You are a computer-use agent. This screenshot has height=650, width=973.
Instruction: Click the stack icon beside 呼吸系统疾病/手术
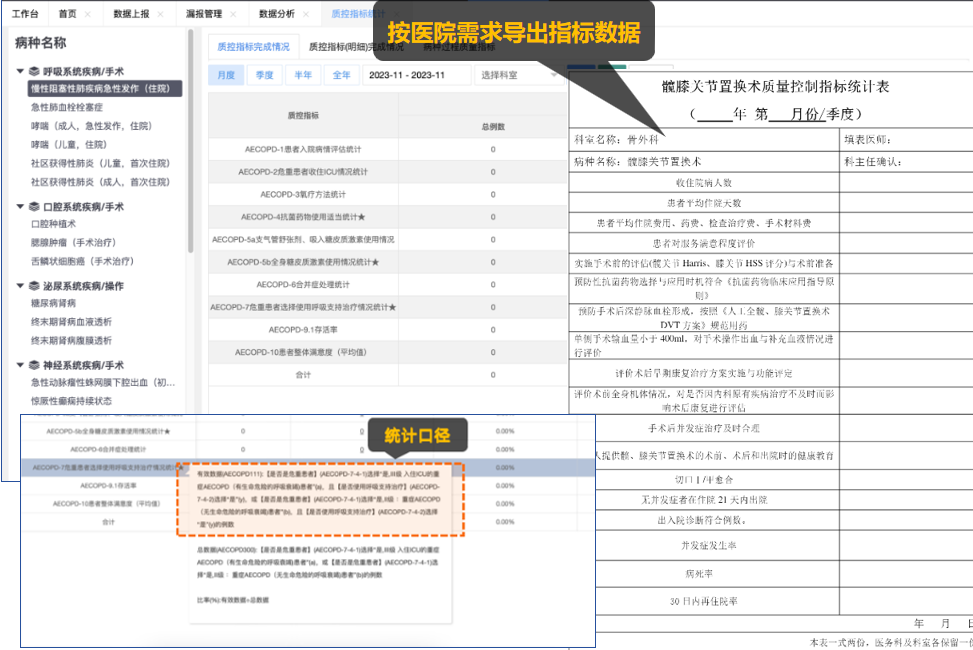34,72
